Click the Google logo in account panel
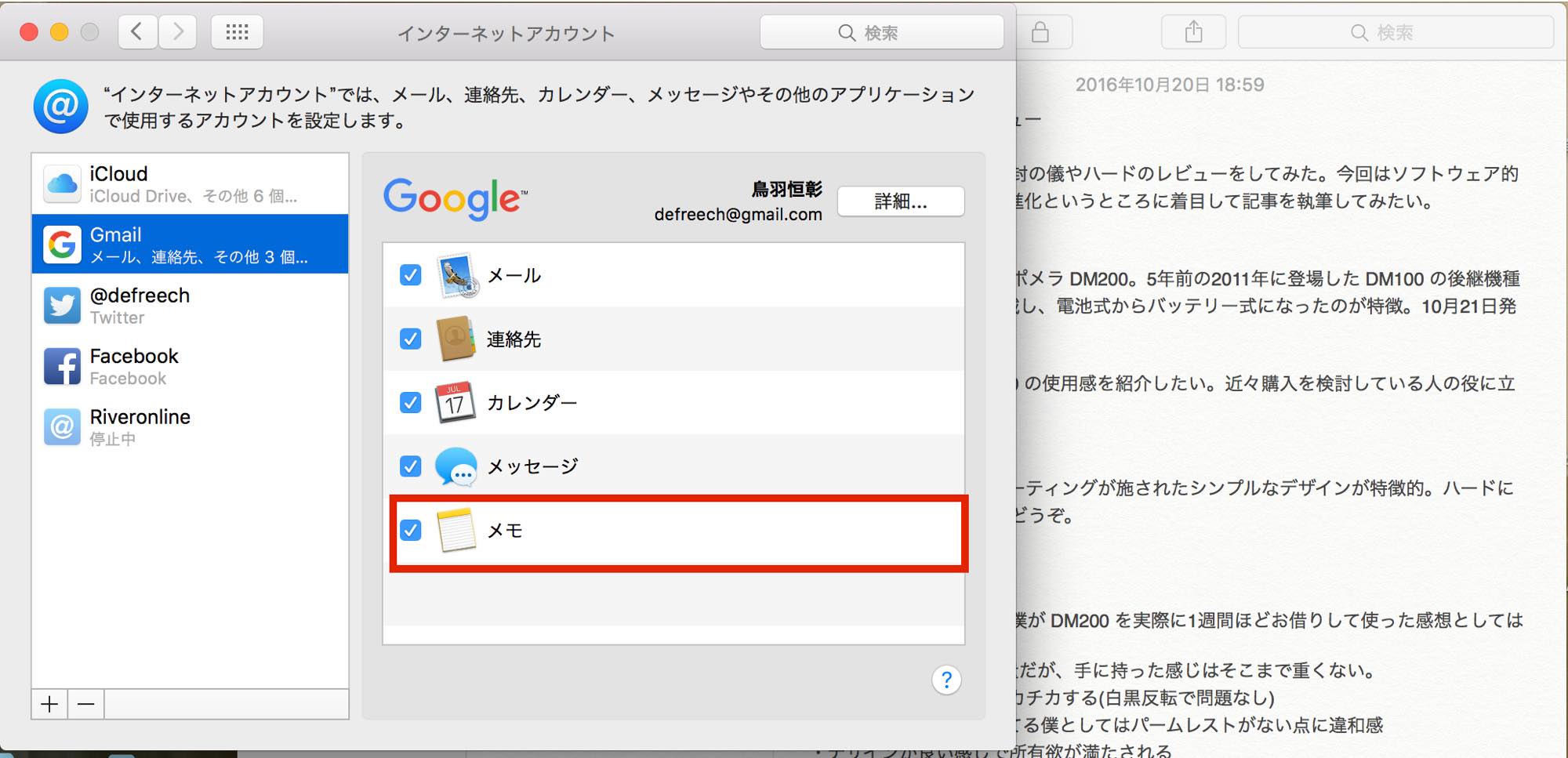Viewport: 1568px width, 758px height. (455, 198)
